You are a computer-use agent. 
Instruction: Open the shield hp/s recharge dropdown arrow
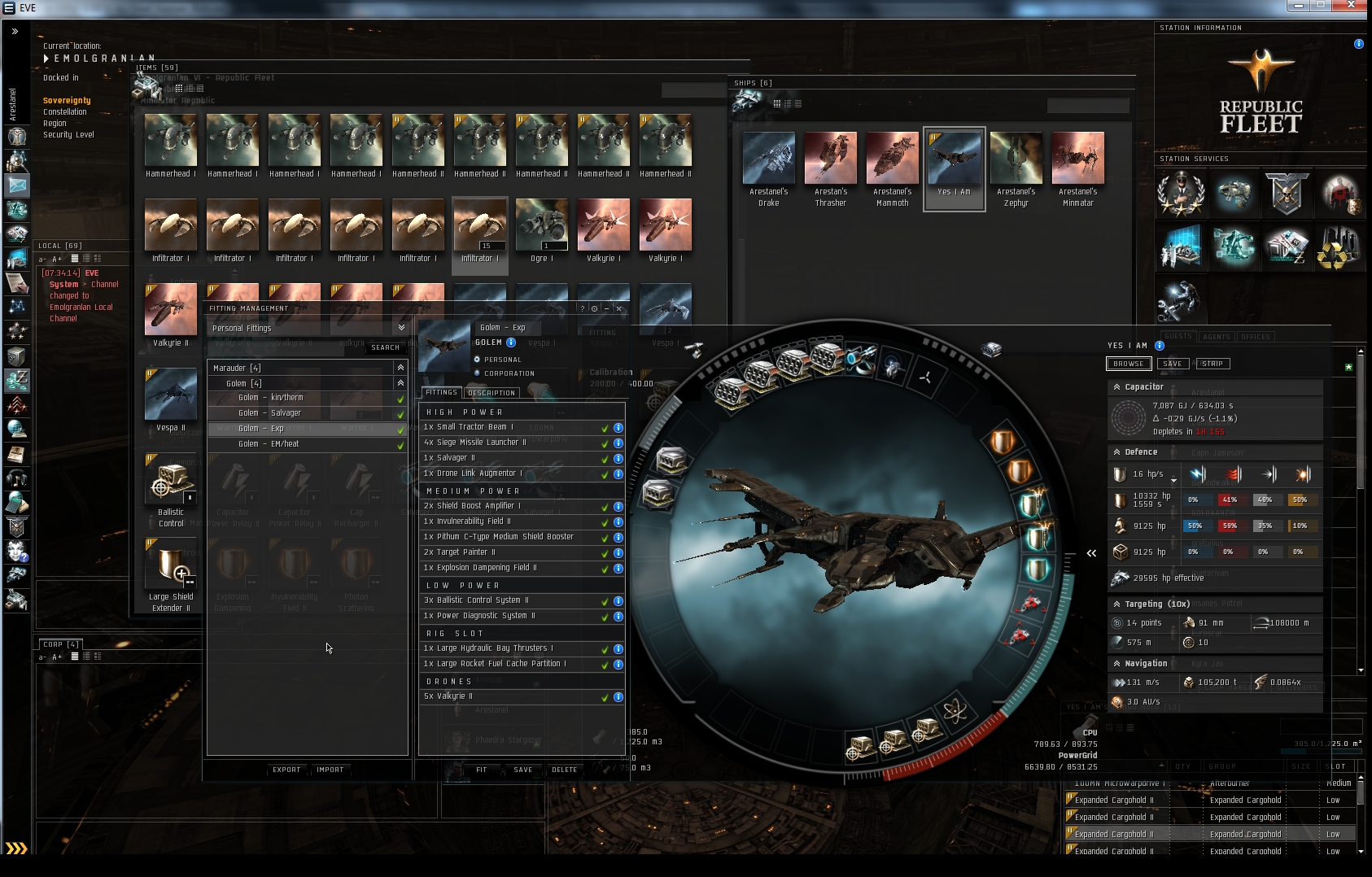[1173, 481]
